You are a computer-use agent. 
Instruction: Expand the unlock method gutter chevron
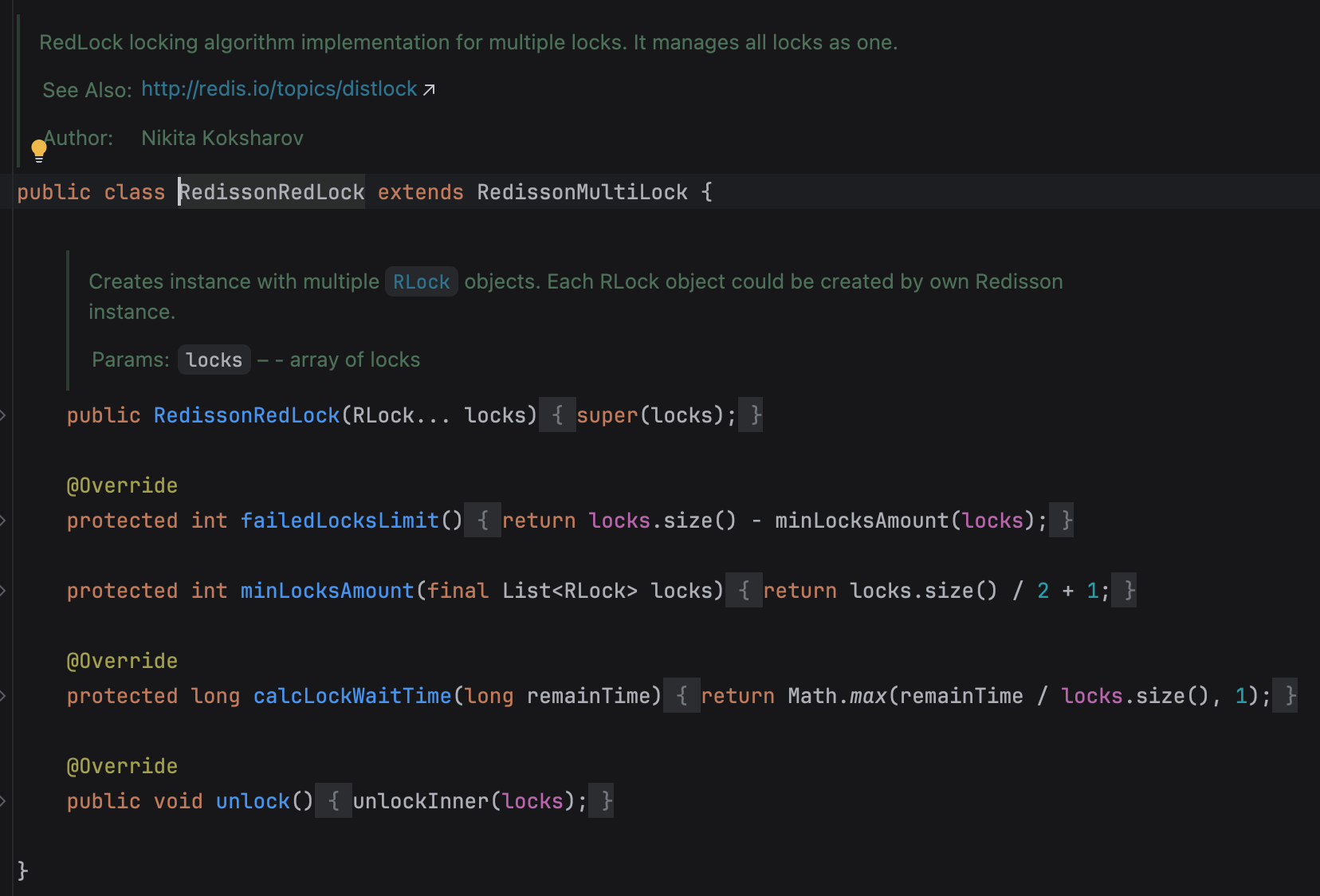click(x=3, y=801)
